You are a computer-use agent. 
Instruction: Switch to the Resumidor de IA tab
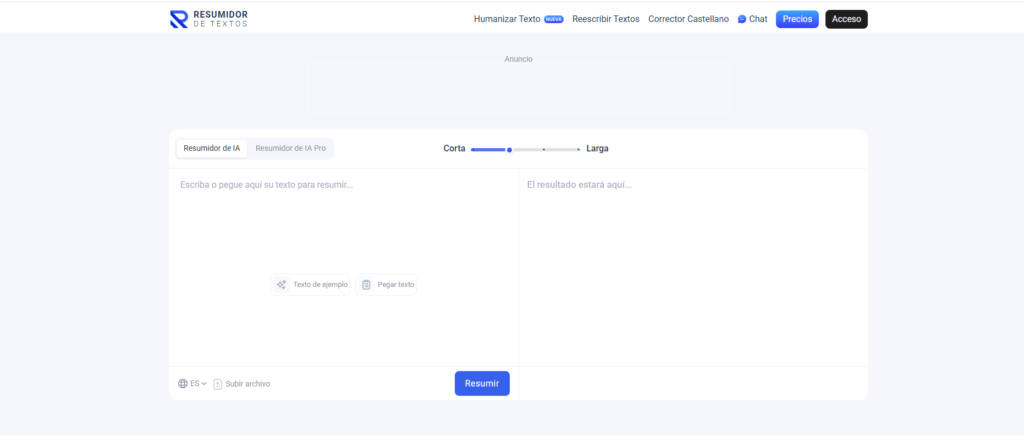coord(212,148)
